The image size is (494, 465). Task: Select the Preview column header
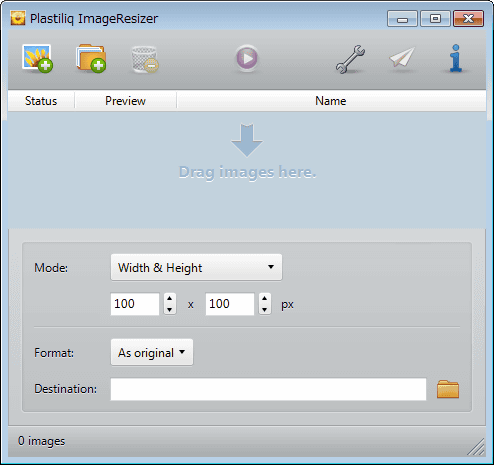tap(125, 101)
